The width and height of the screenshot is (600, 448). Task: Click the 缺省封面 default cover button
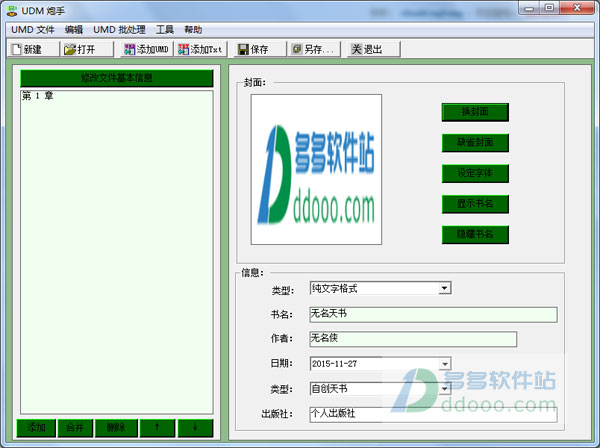tap(475, 143)
